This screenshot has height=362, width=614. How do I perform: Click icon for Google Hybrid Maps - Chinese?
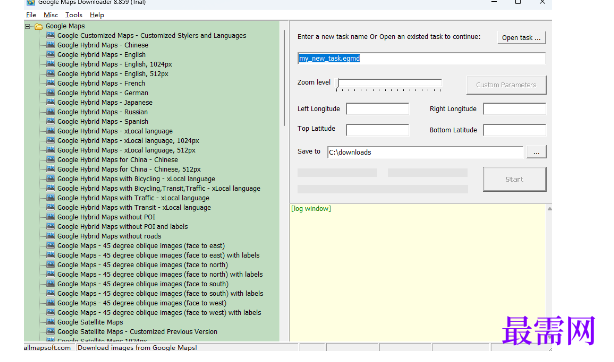(x=50, y=45)
